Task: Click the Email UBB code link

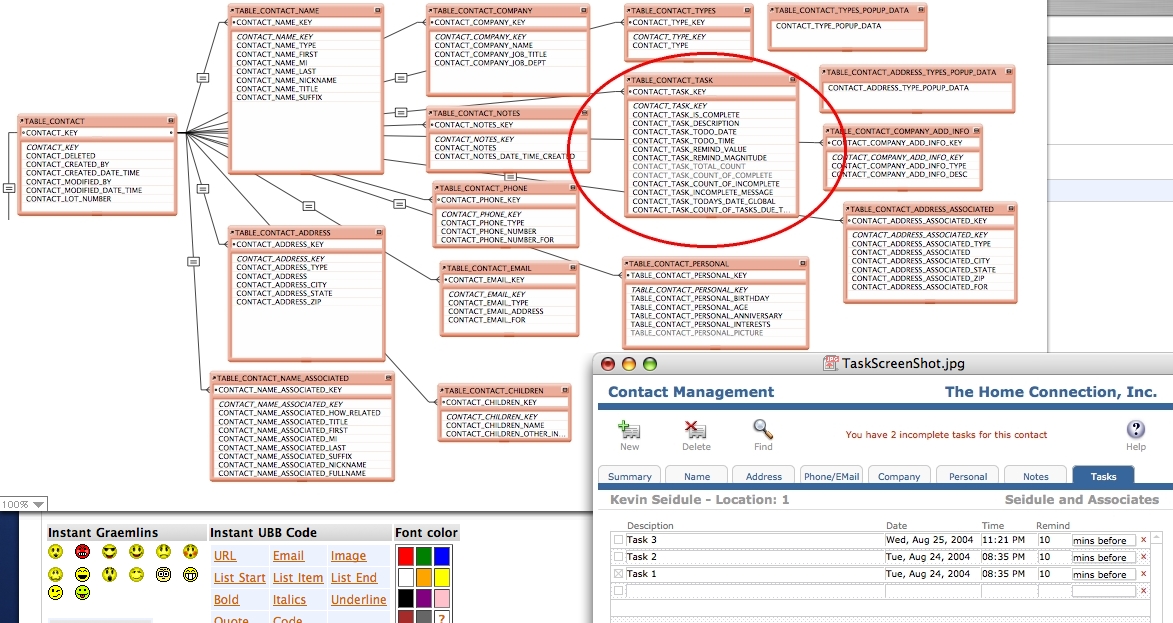Action: 288,556
